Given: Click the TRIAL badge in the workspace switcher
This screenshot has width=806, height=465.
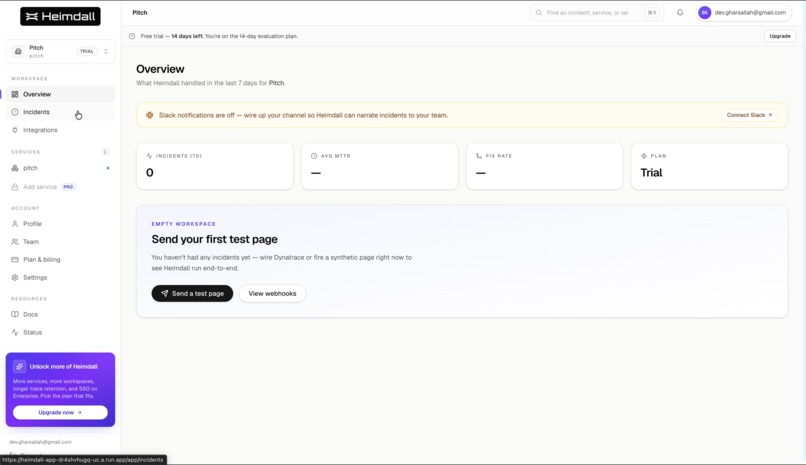Looking at the screenshot, I should [x=86, y=51].
